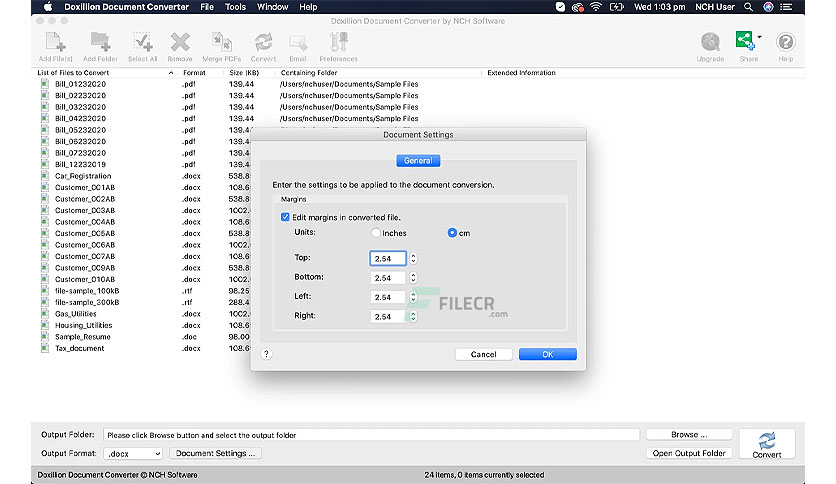Click the Email toolbar icon

click(298, 47)
